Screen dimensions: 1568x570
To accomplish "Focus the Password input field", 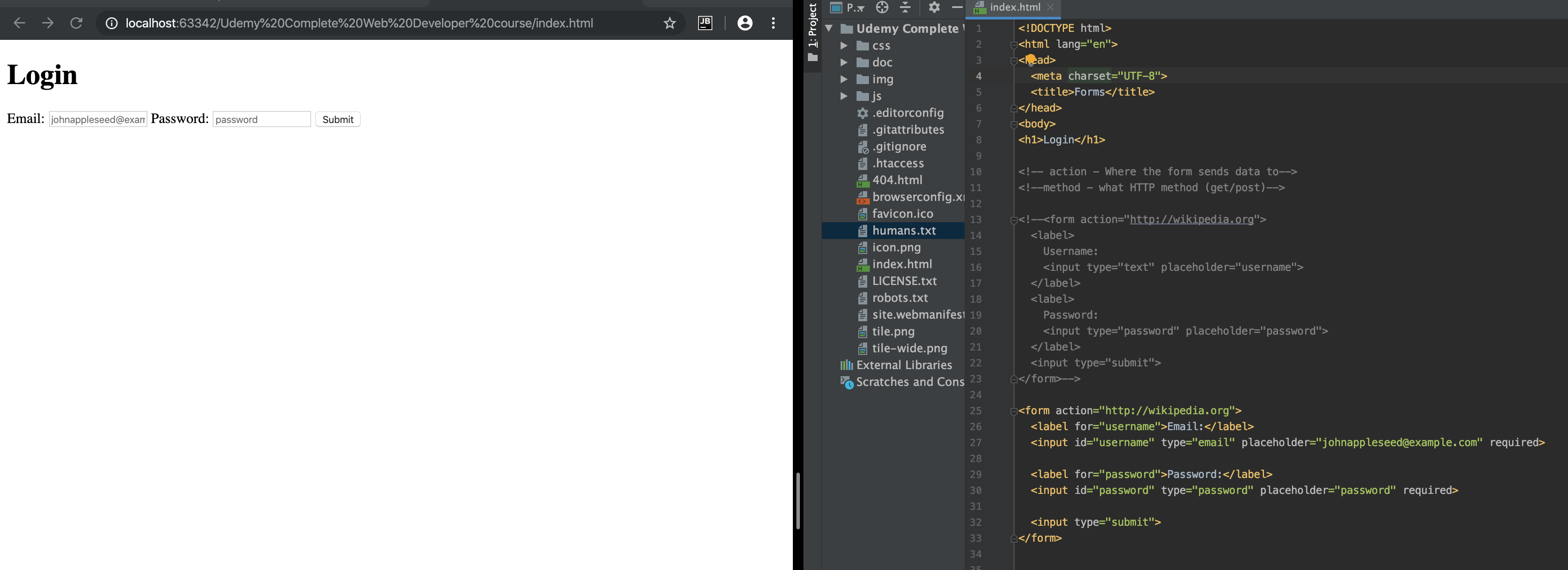I will 262,119.
